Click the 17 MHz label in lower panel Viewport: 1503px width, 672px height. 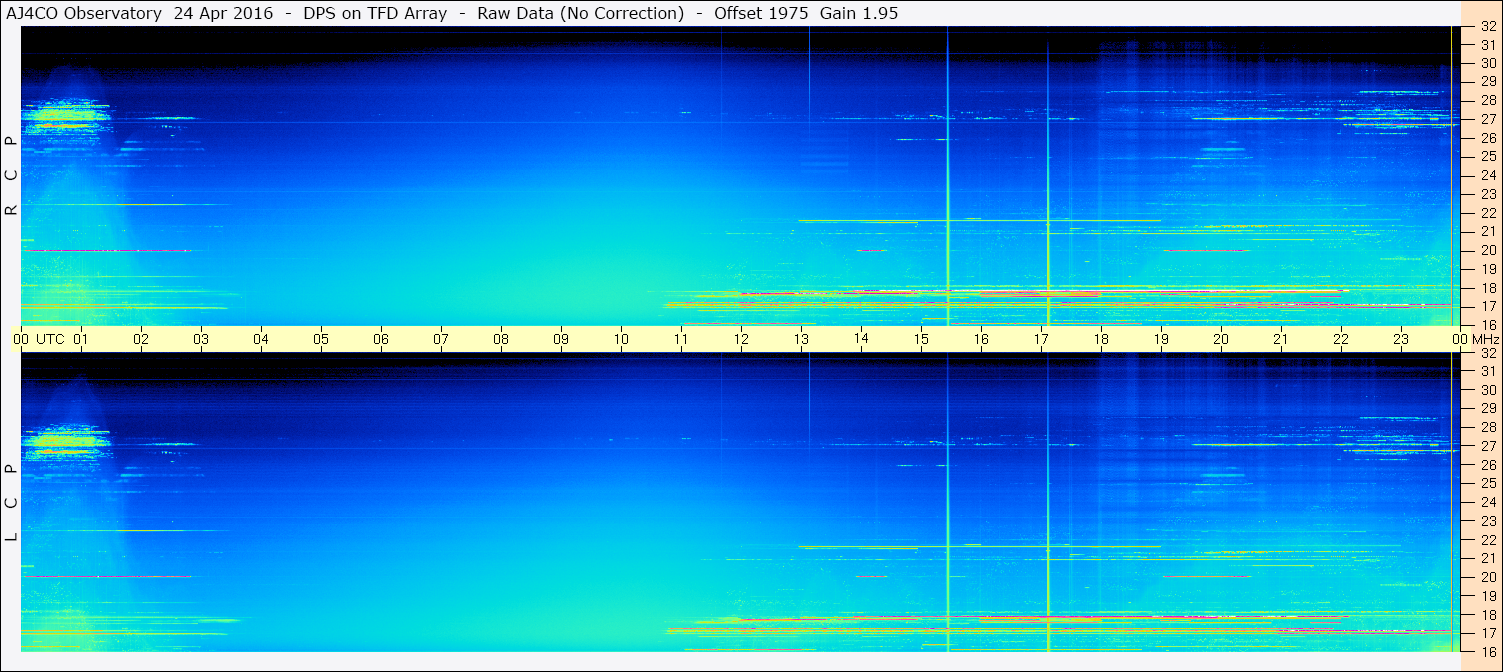1487,633
